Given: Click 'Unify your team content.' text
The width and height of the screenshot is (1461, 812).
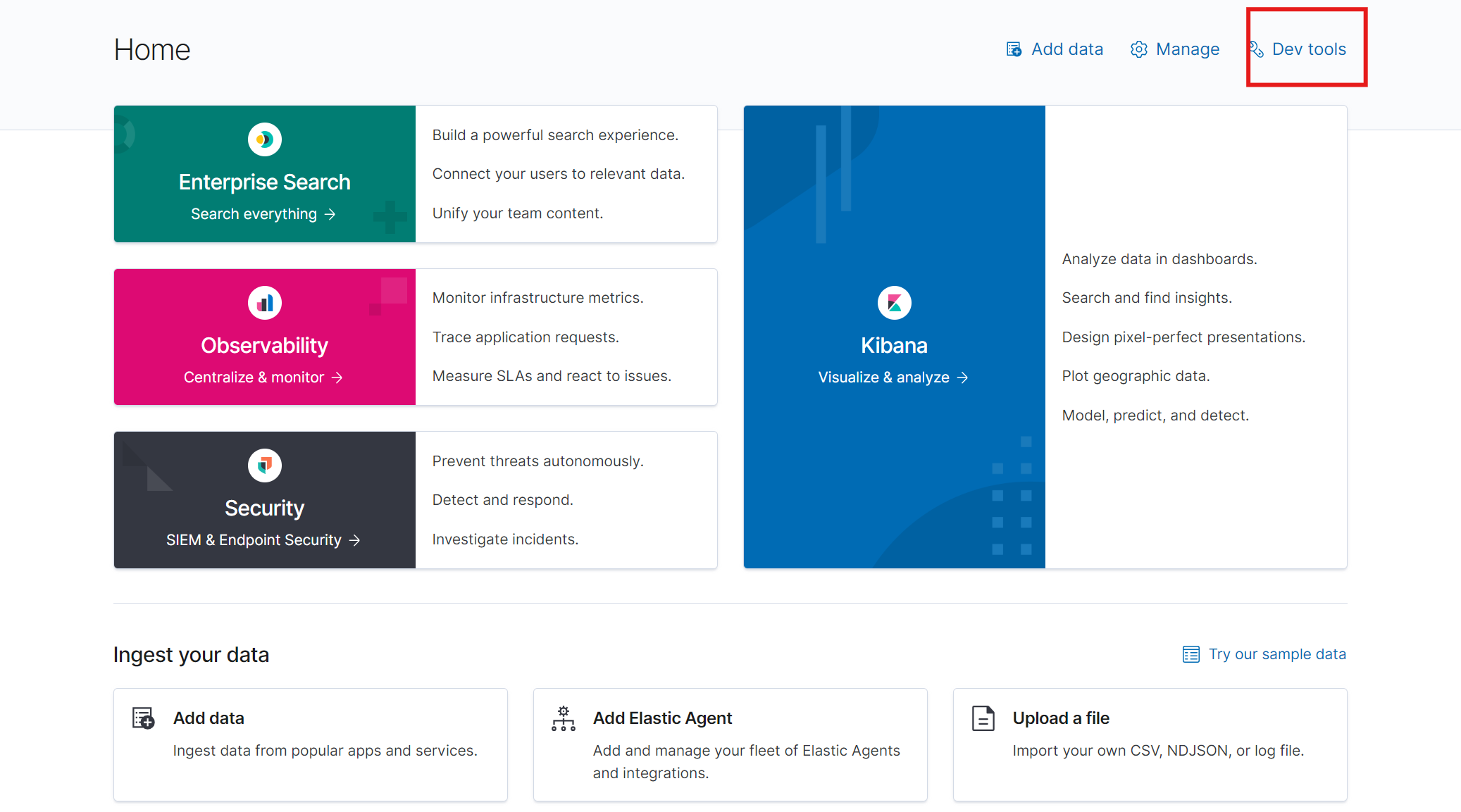Looking at the screenshot, I should 518,213.
